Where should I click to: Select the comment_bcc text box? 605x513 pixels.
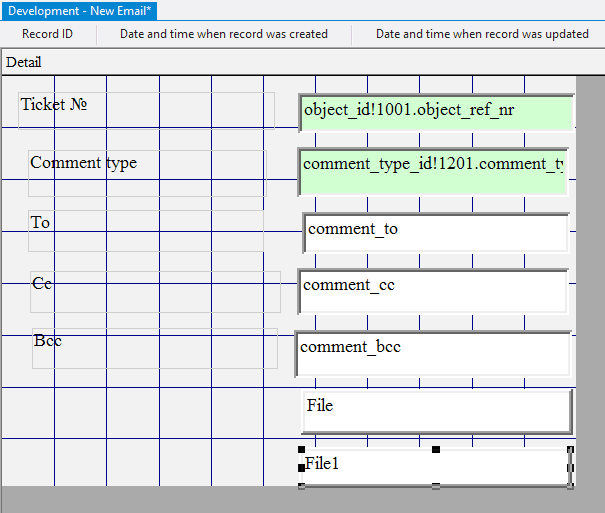(x=433, y=352)
